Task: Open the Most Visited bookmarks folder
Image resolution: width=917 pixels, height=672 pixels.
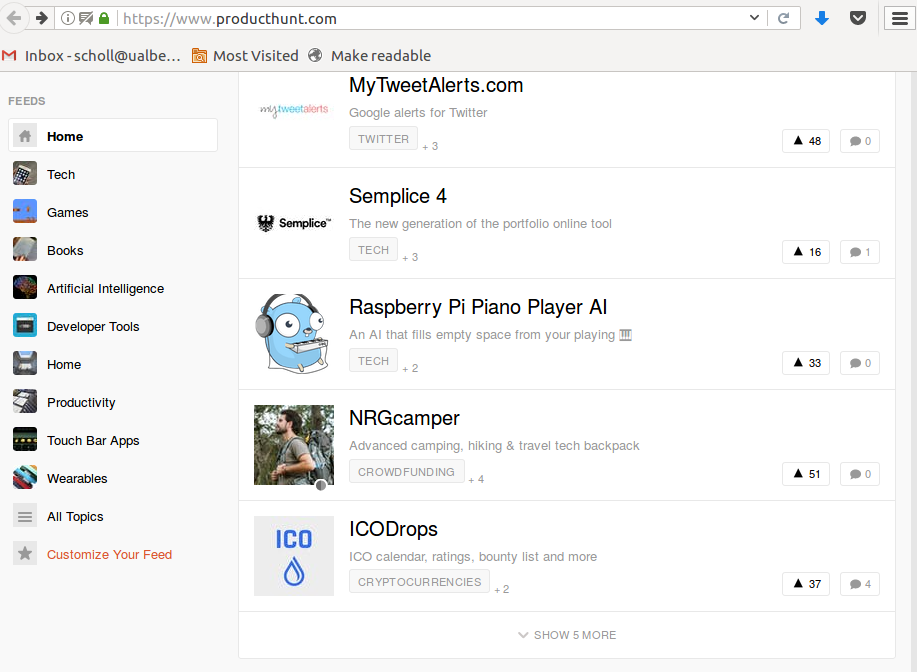Action: [244, 55]
